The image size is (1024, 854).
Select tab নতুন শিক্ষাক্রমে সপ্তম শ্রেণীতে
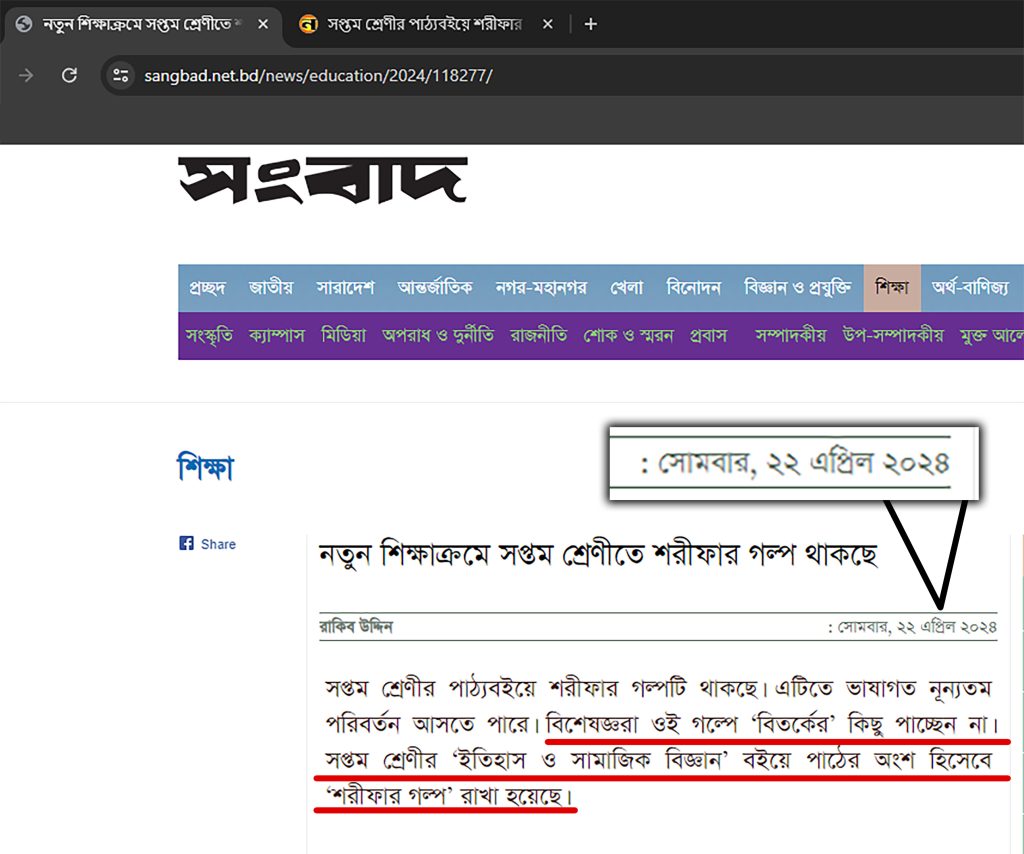(141, 24)
